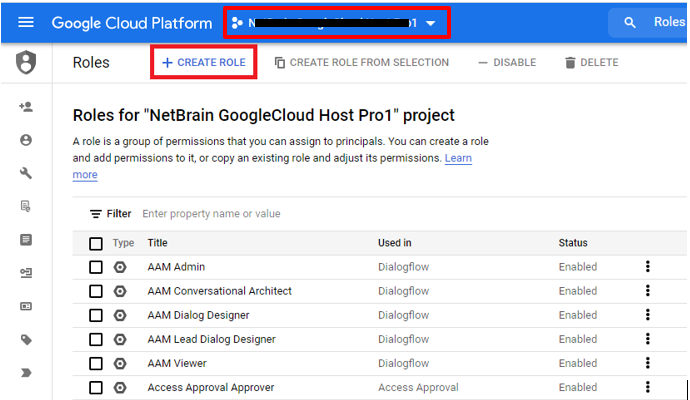Open the Access Approval Approver title

click(210, 388)
